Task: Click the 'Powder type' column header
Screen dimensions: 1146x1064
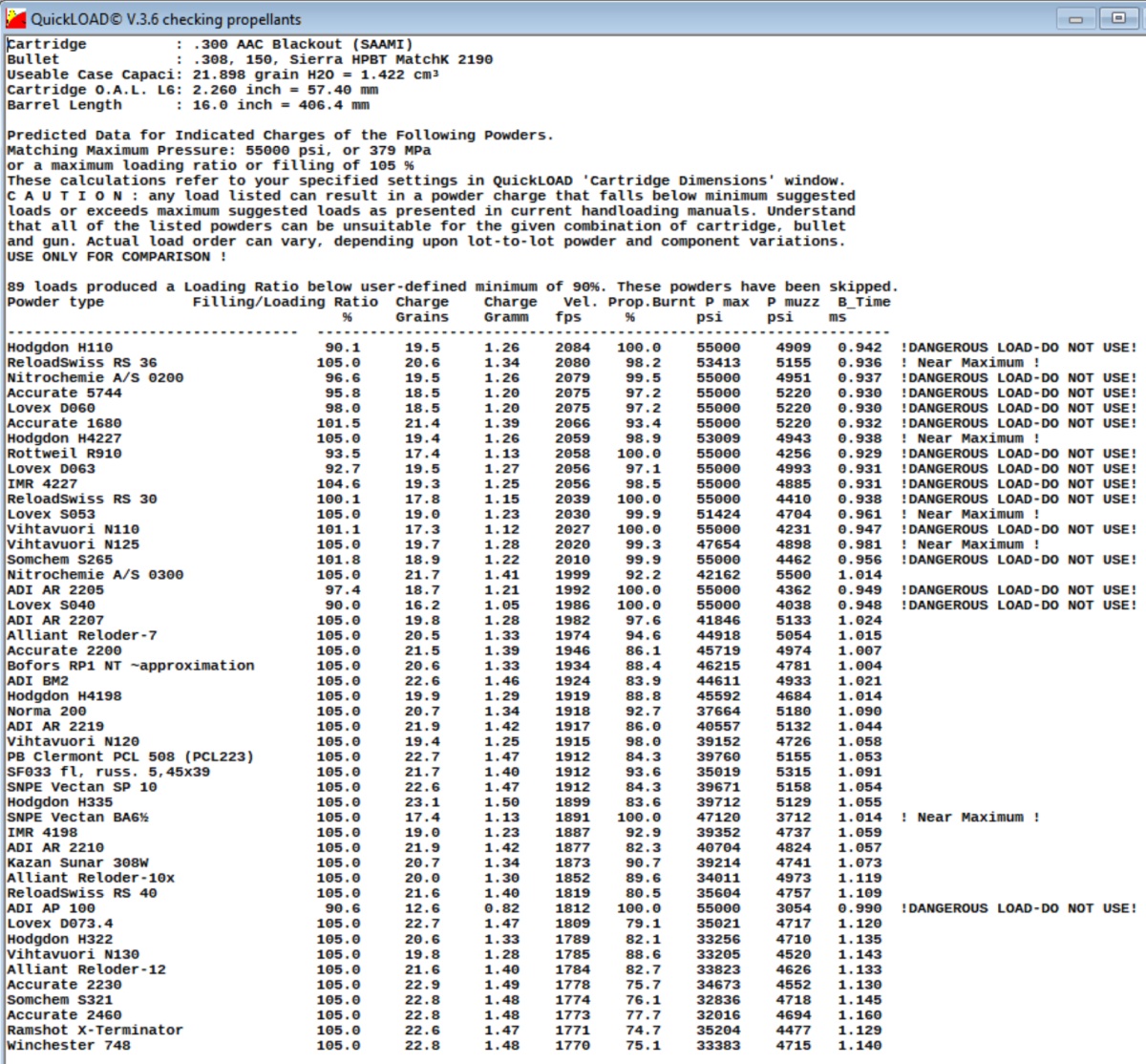Action: coord(55,302)
